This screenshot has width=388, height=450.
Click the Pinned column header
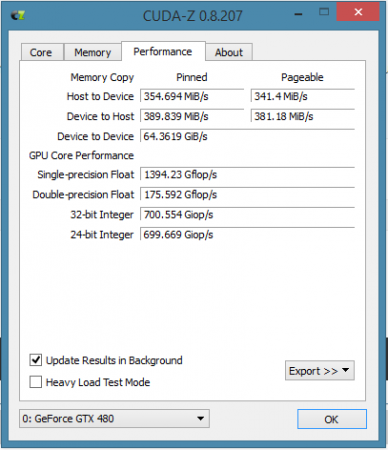pos(192,77)
